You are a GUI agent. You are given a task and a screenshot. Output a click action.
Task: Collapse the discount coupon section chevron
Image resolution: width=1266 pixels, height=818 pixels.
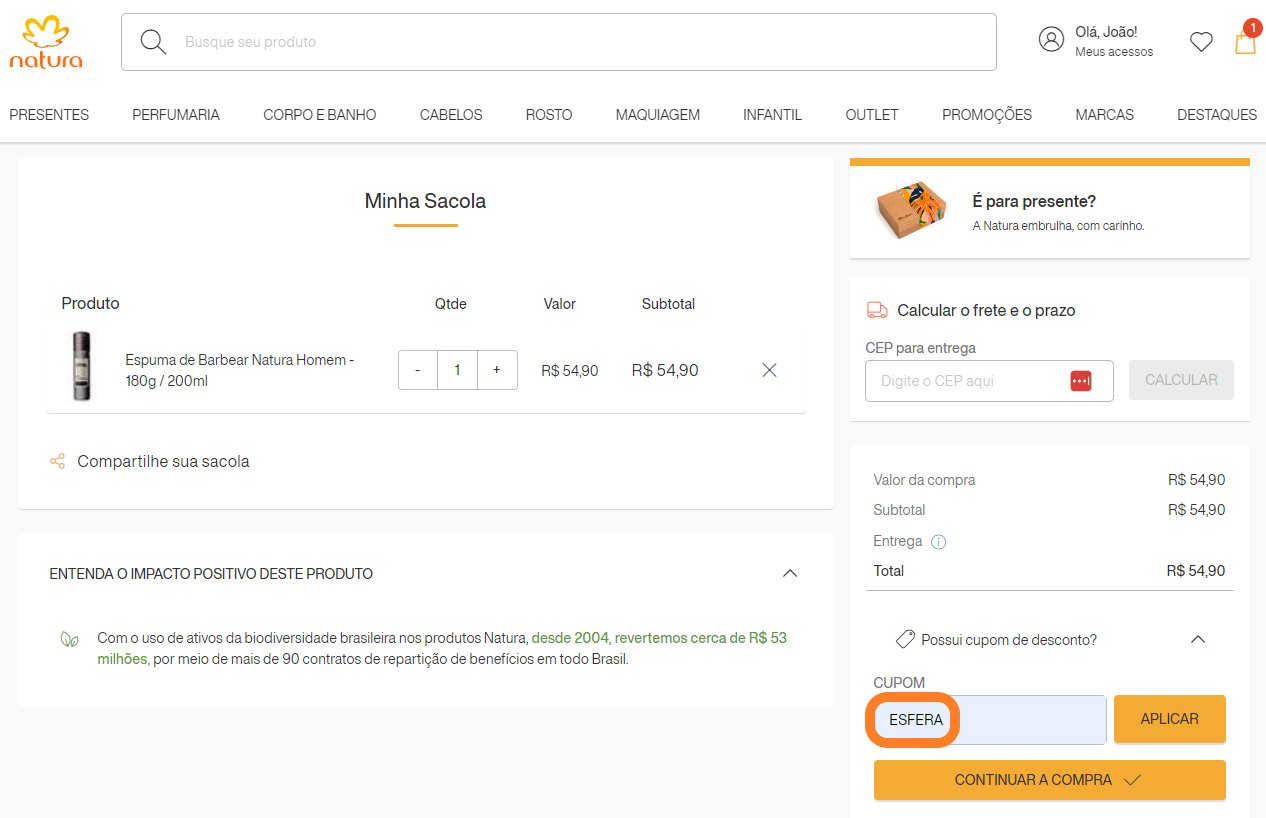pyautogui.click(x=1198, y=639)
